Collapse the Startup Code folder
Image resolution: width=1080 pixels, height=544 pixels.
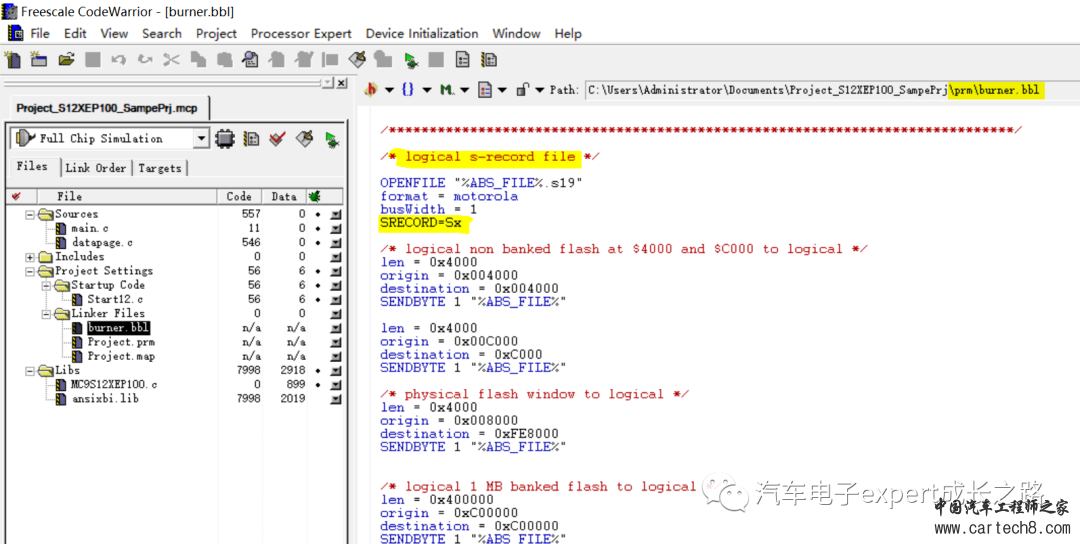pos(46,285)
